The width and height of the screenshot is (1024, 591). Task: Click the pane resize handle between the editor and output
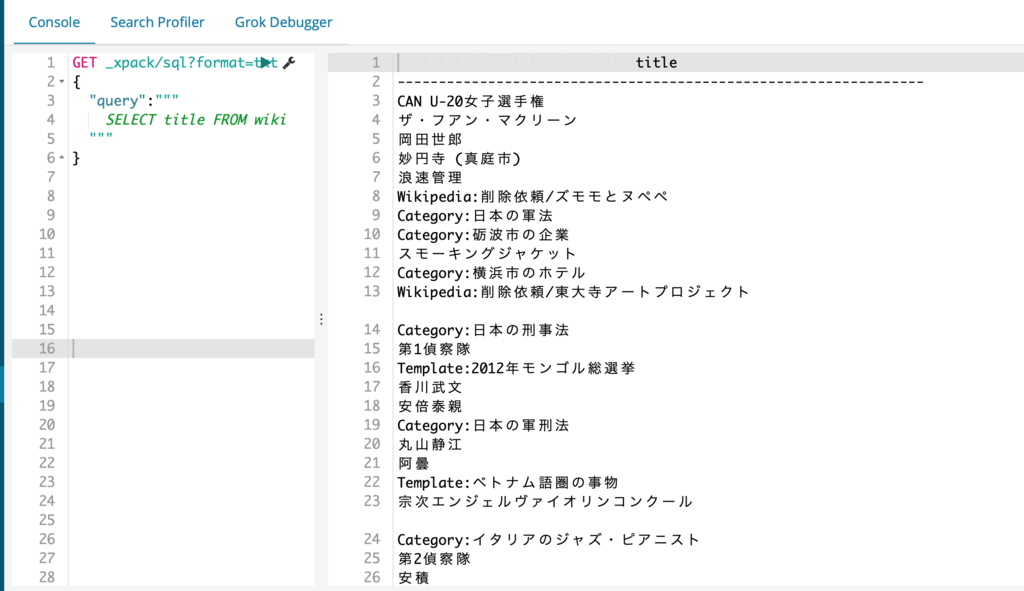pyautogui.click(x=321, y=319)
